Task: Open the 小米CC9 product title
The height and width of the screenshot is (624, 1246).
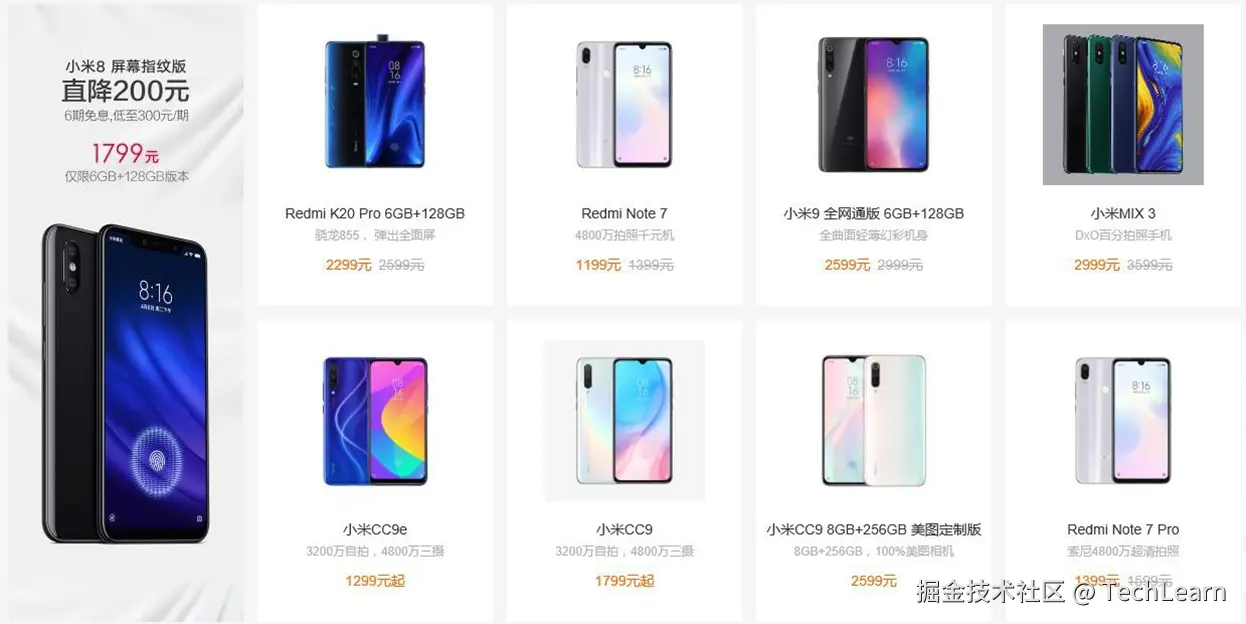Action: [624, 529]
